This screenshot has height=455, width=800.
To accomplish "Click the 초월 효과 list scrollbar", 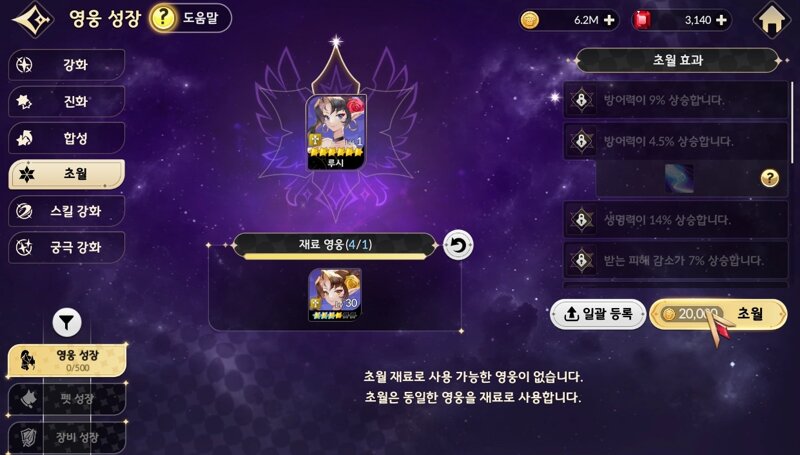I will pyautogui.click(x=792, y=122).
